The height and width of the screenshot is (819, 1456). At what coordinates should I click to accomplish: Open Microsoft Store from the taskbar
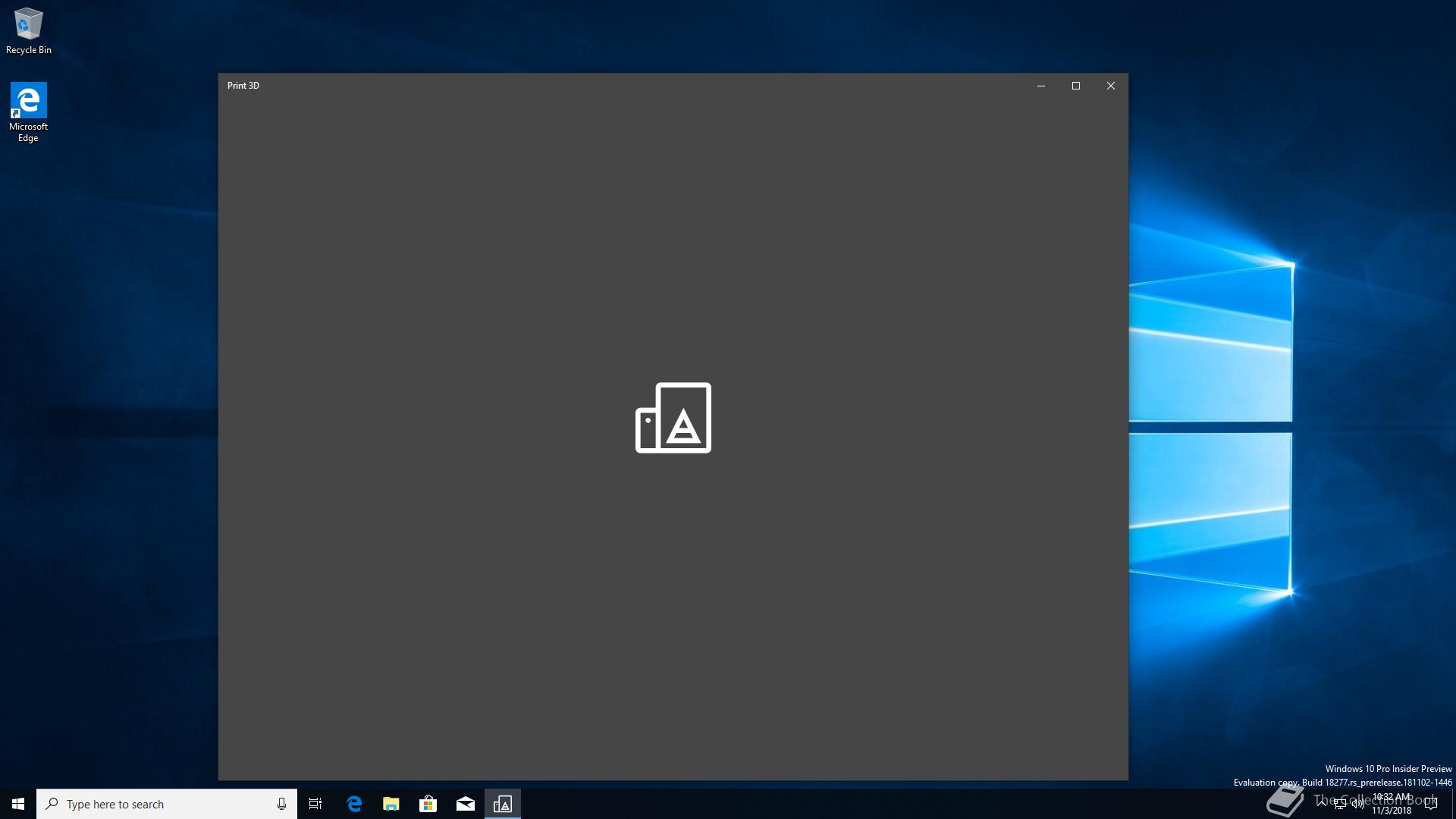[x=428, y=804]
